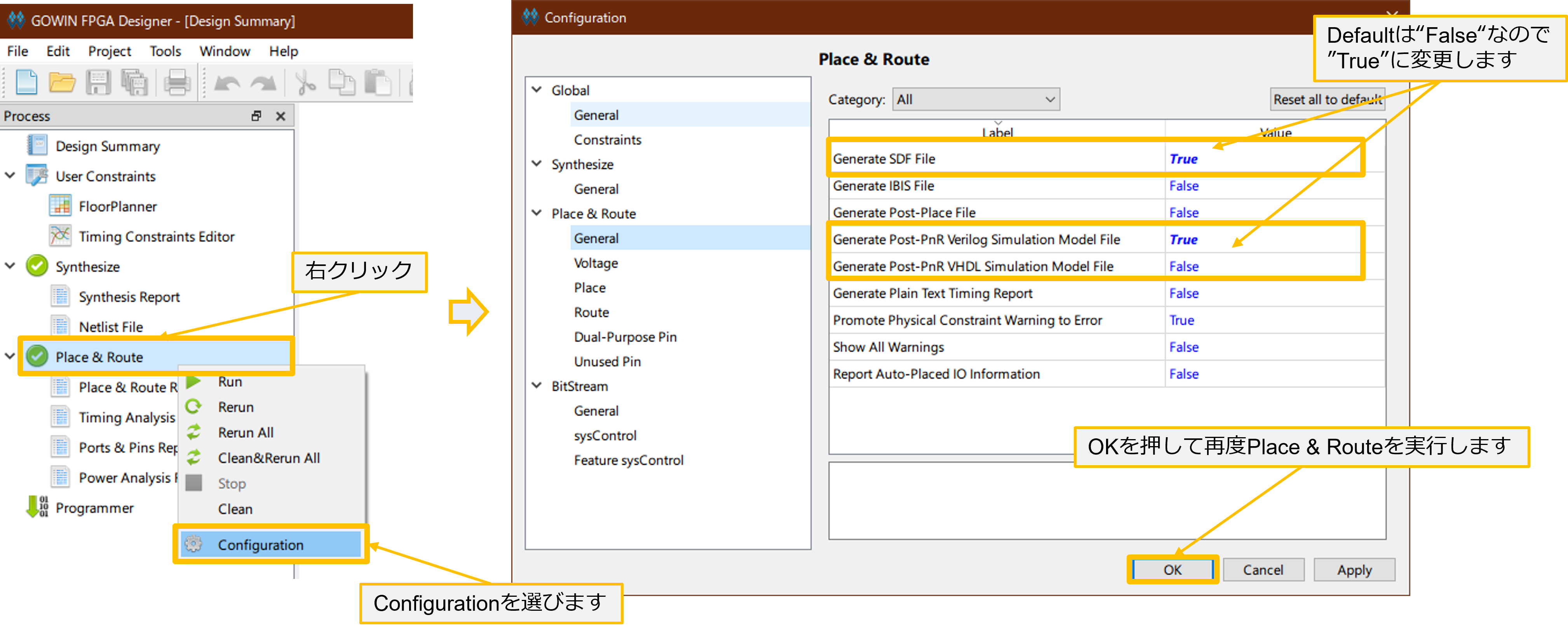Collapse the Global section in Configuration

click(x=537, y=90)
